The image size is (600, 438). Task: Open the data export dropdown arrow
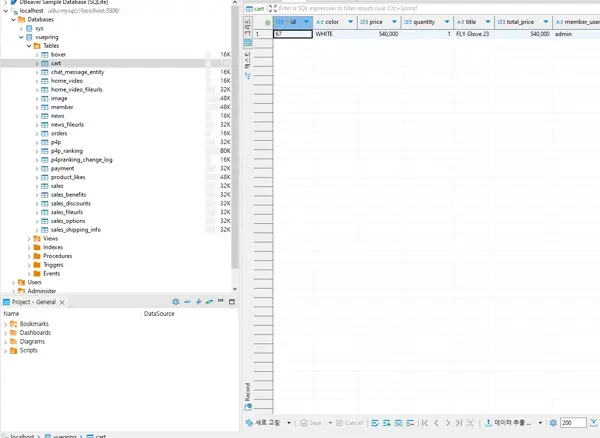541,423
